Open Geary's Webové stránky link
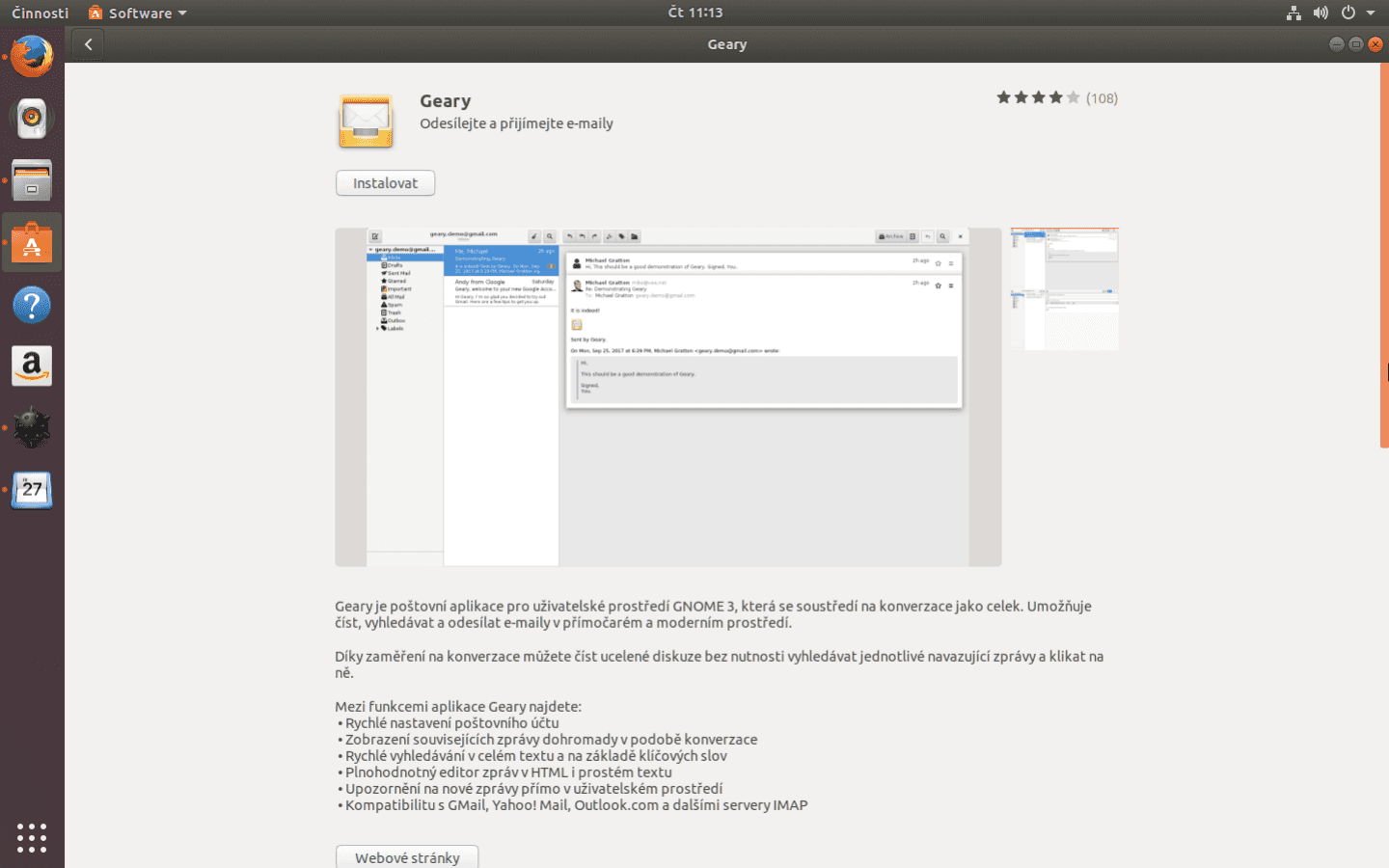This screenshot has height=868, width=1389. (406, 856)
